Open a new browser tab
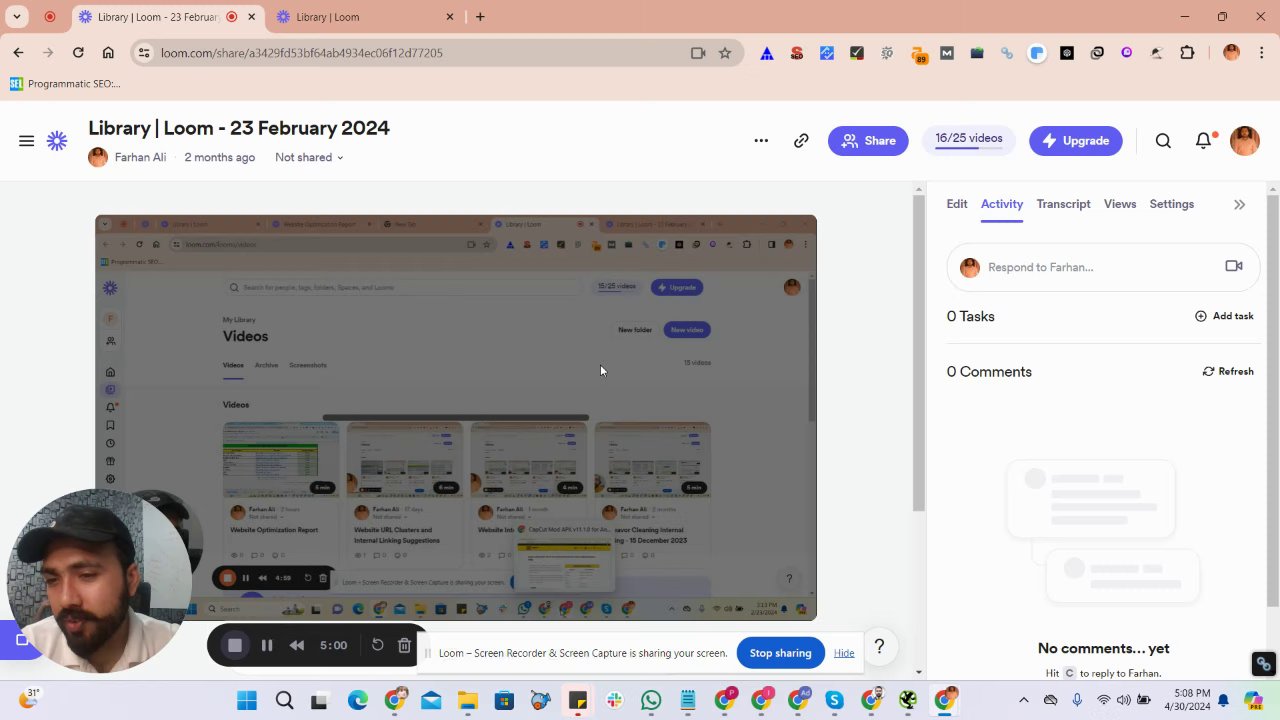Screen dimensions: 1280x720 click(480, 17)
